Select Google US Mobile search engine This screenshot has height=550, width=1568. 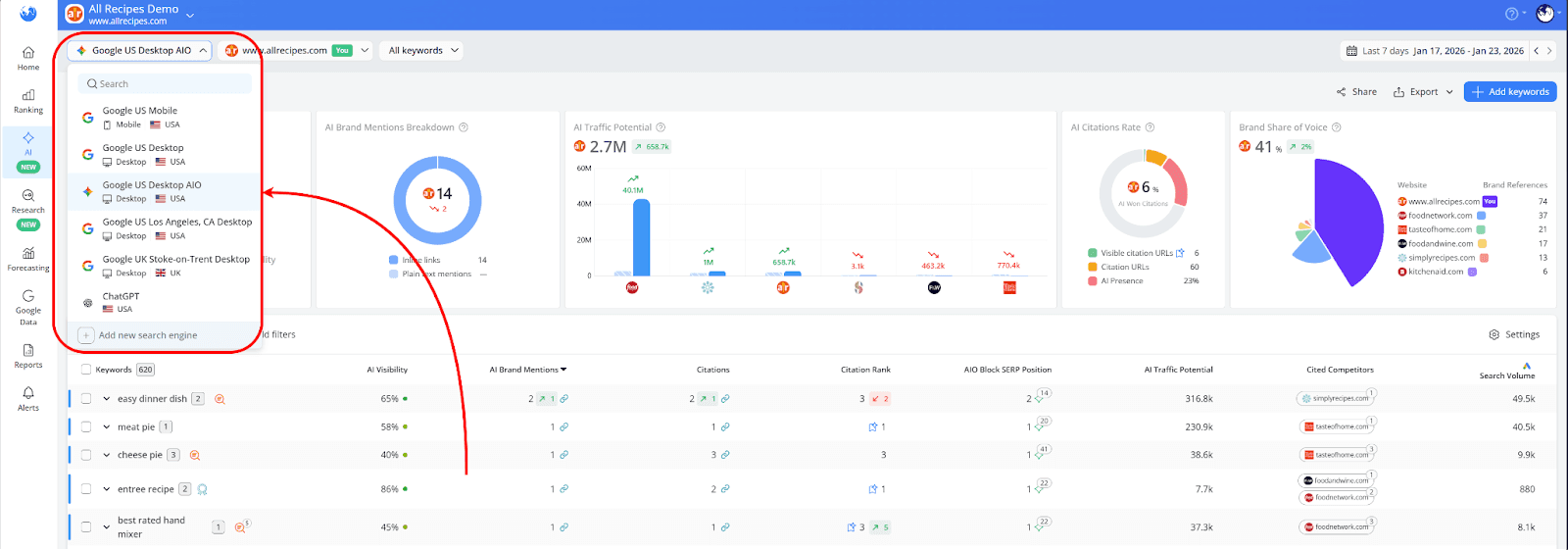165,118
